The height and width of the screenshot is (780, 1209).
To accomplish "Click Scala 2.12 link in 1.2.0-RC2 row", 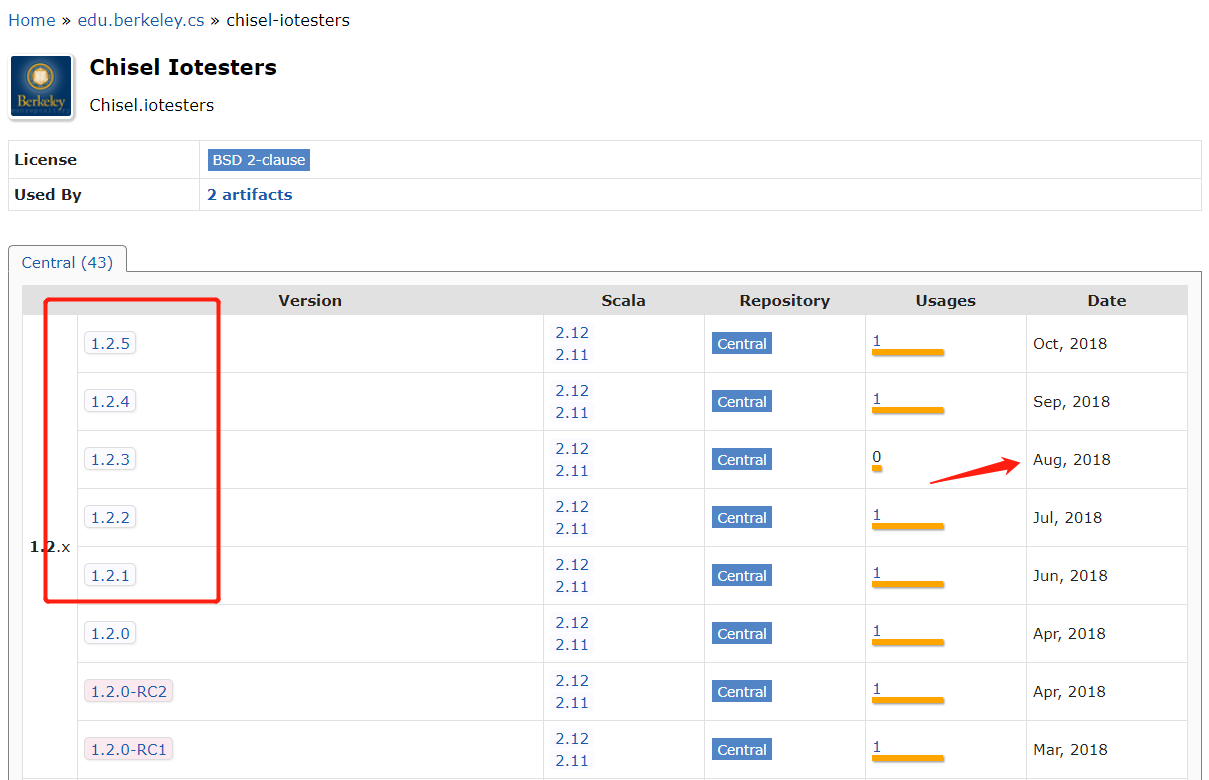I will tap(572, 681).
